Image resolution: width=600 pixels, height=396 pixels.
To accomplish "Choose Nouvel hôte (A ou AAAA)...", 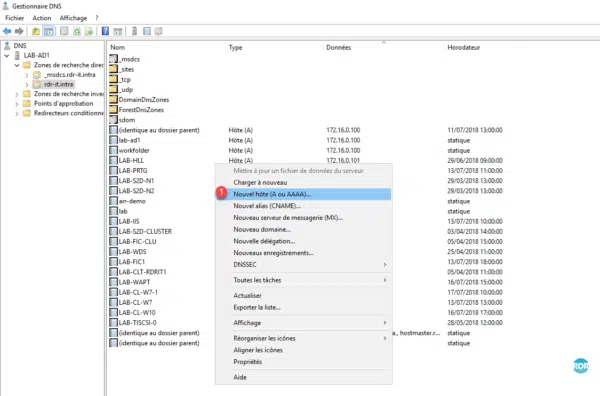I will point(304,194).
